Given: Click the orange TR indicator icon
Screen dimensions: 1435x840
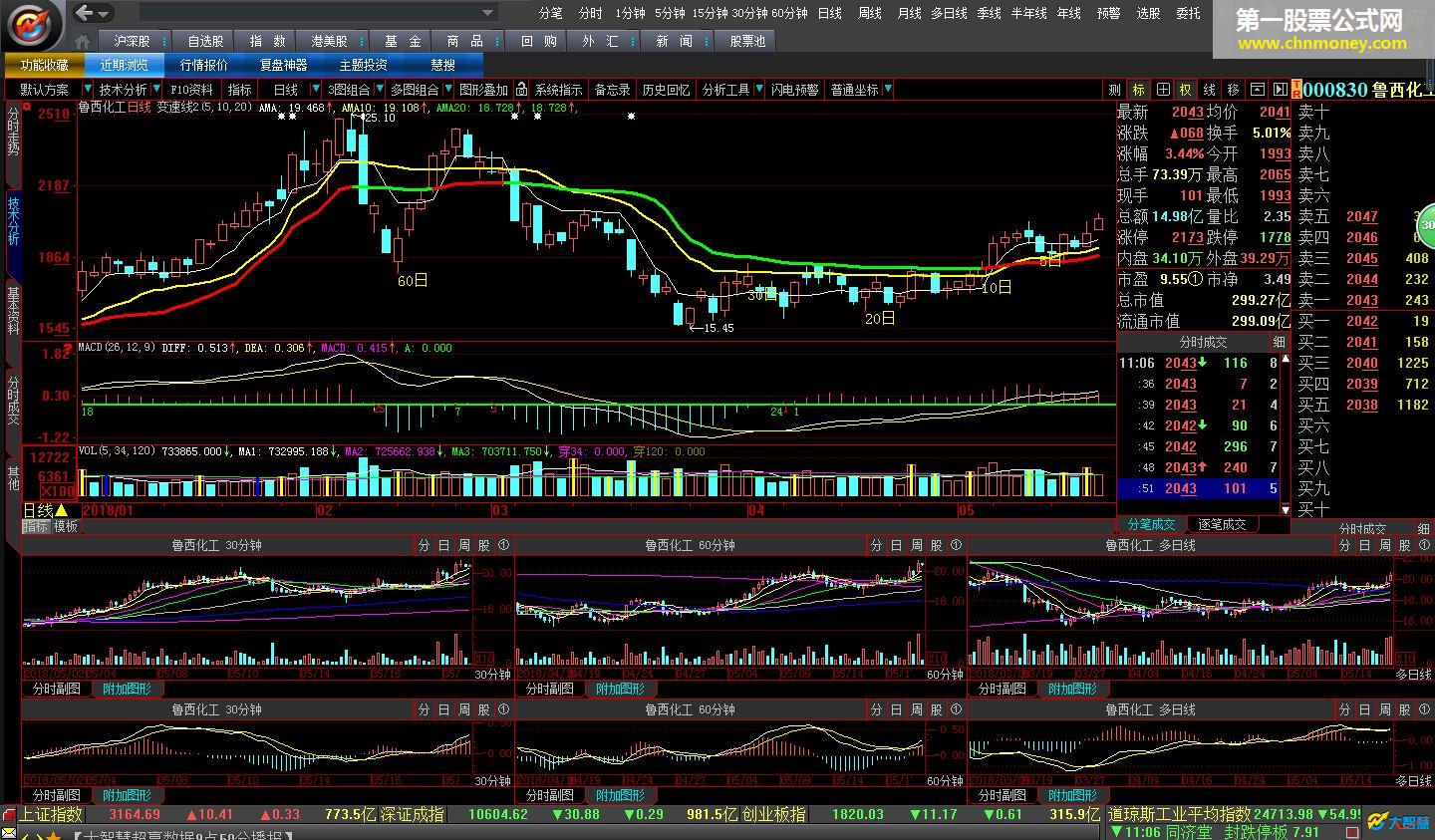Looking at the screenshot, I should click(1296, 90).
